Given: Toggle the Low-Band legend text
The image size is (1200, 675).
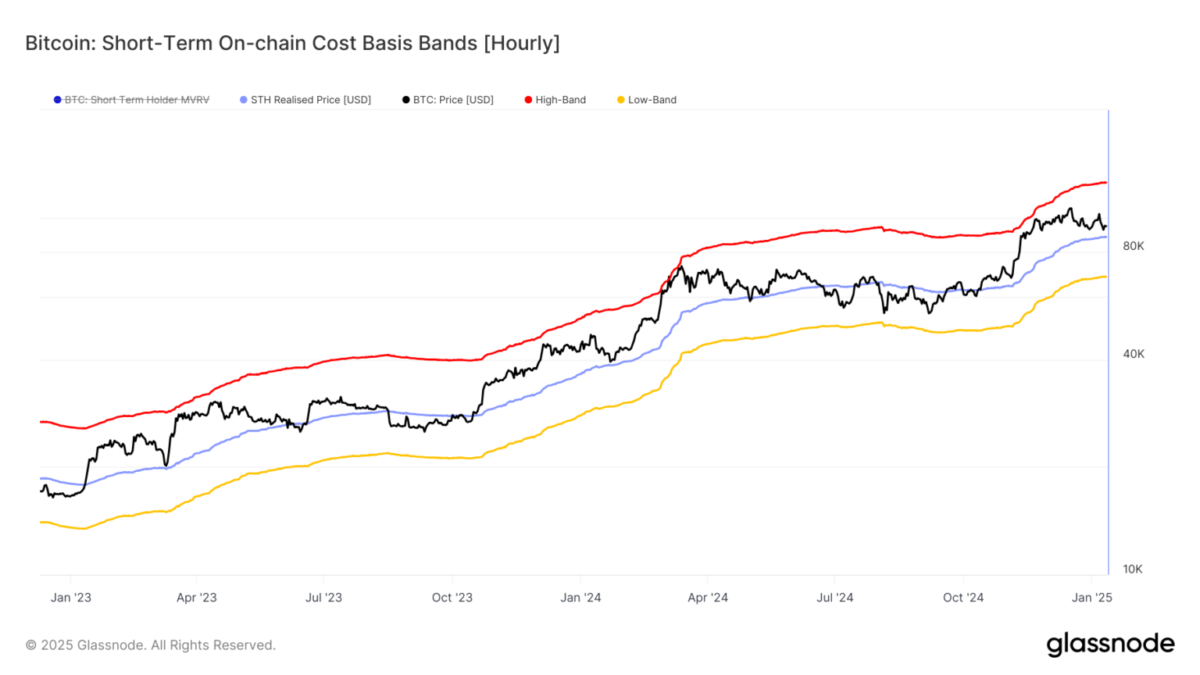Looking at the screenshot, I should 652,100.
